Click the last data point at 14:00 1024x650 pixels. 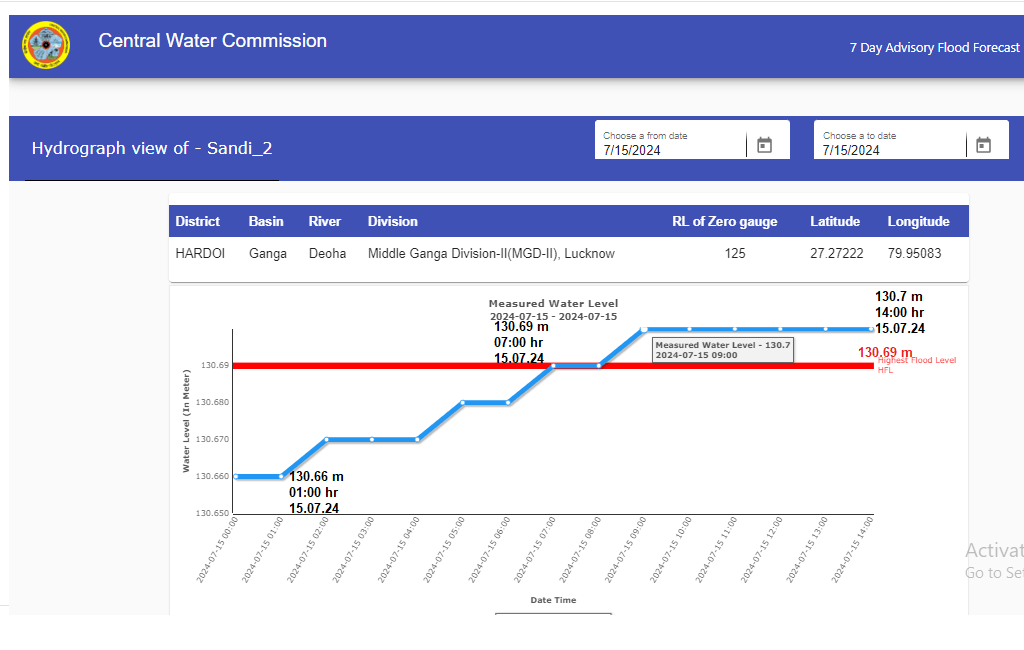coord(872,329)
